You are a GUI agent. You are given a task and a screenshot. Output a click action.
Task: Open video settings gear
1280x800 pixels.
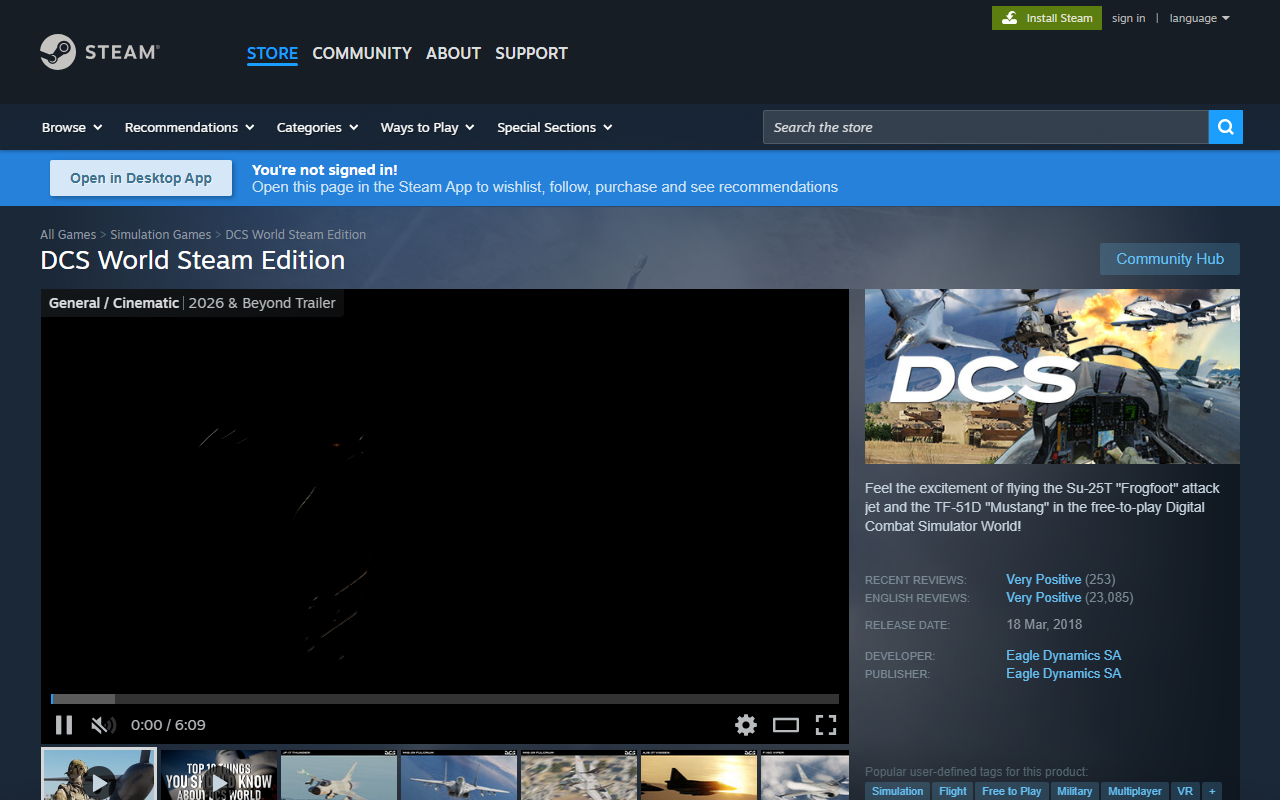pyautogui.click(x=746, y=725)
